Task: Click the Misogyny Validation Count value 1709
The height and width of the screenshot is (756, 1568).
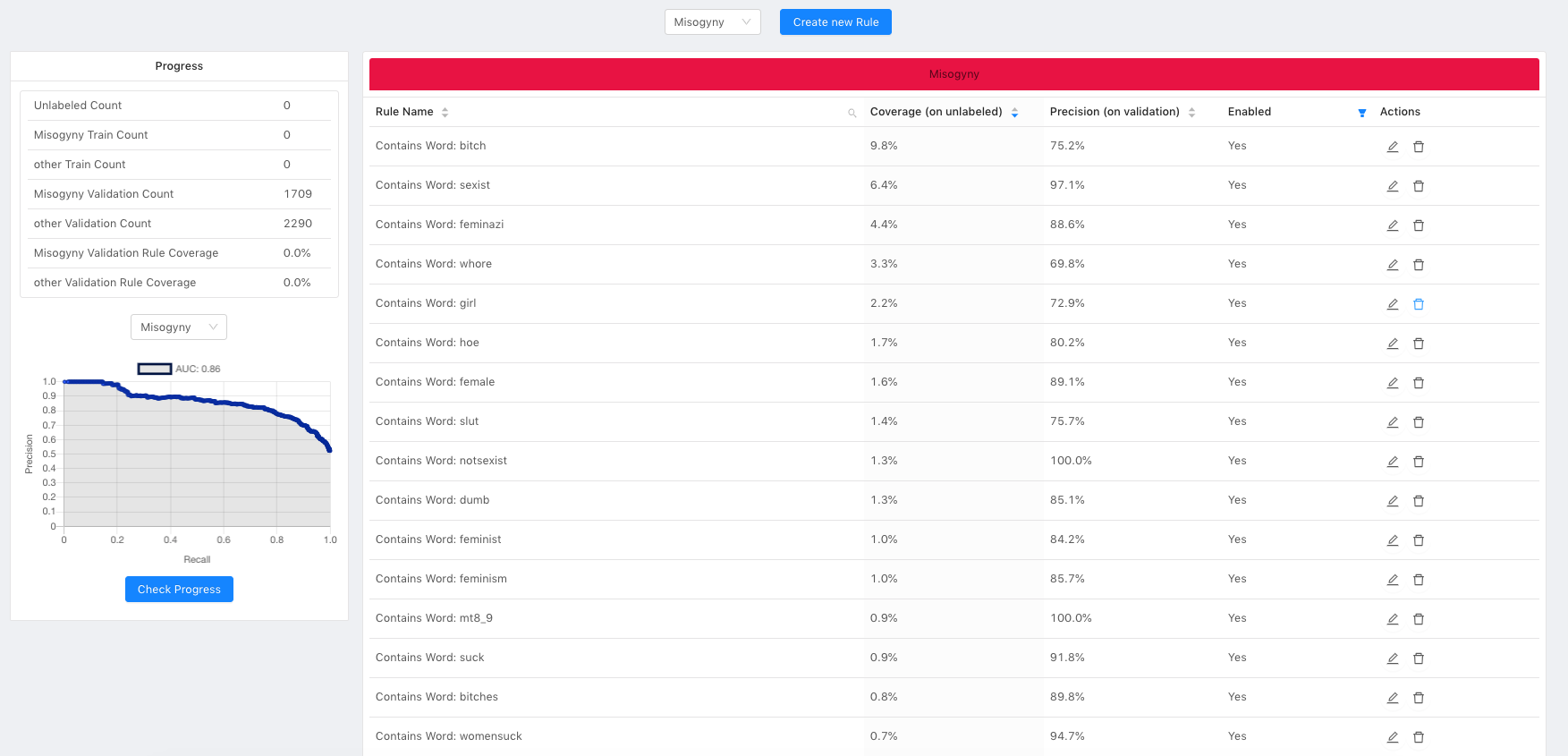Action: point(298,194)
